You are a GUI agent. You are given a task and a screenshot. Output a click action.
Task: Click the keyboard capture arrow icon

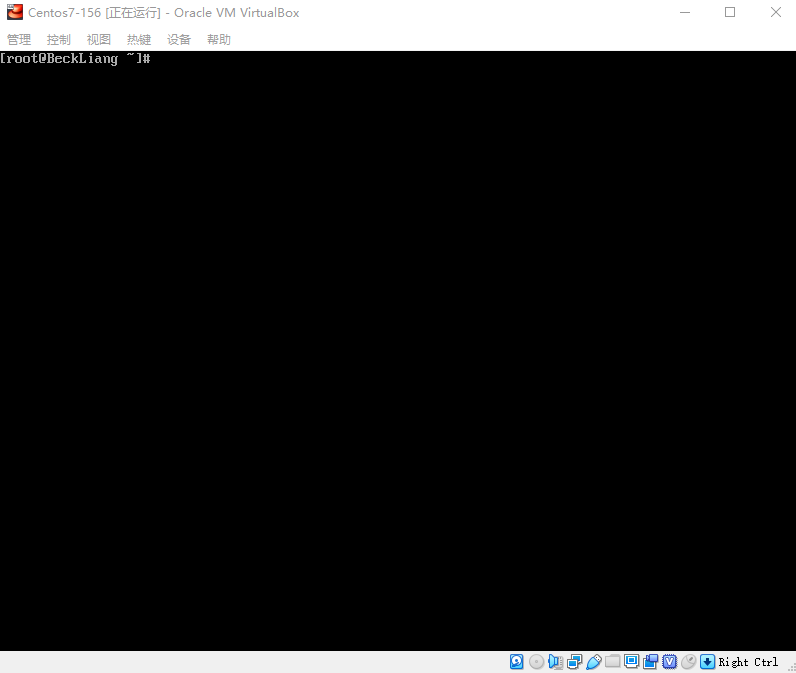pos(707,661)
